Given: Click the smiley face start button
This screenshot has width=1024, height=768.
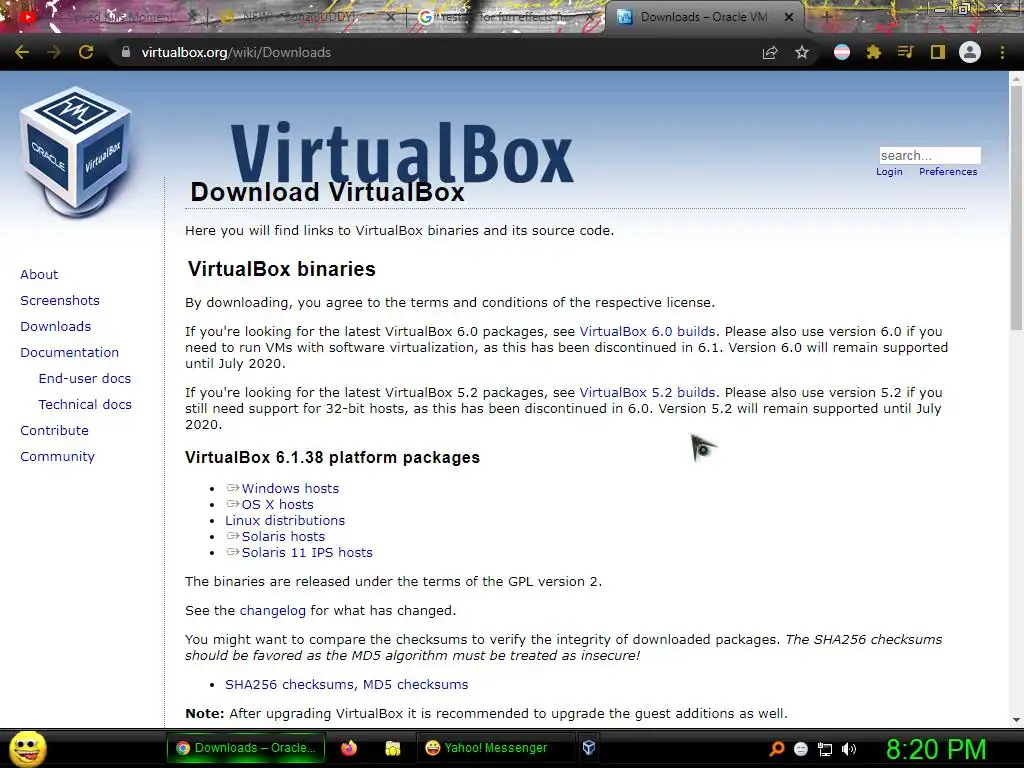Looking at the screenshot, I should (x=27, y=748).
